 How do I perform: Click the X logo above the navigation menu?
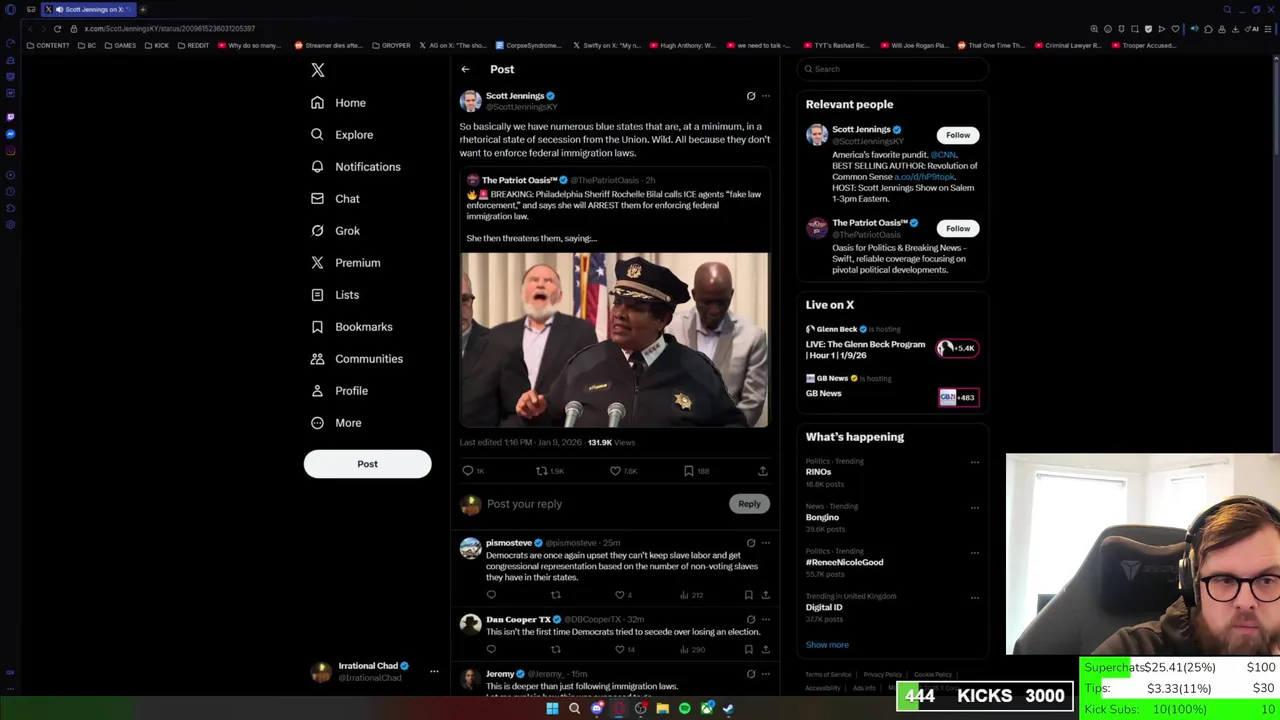click(318, 70)
